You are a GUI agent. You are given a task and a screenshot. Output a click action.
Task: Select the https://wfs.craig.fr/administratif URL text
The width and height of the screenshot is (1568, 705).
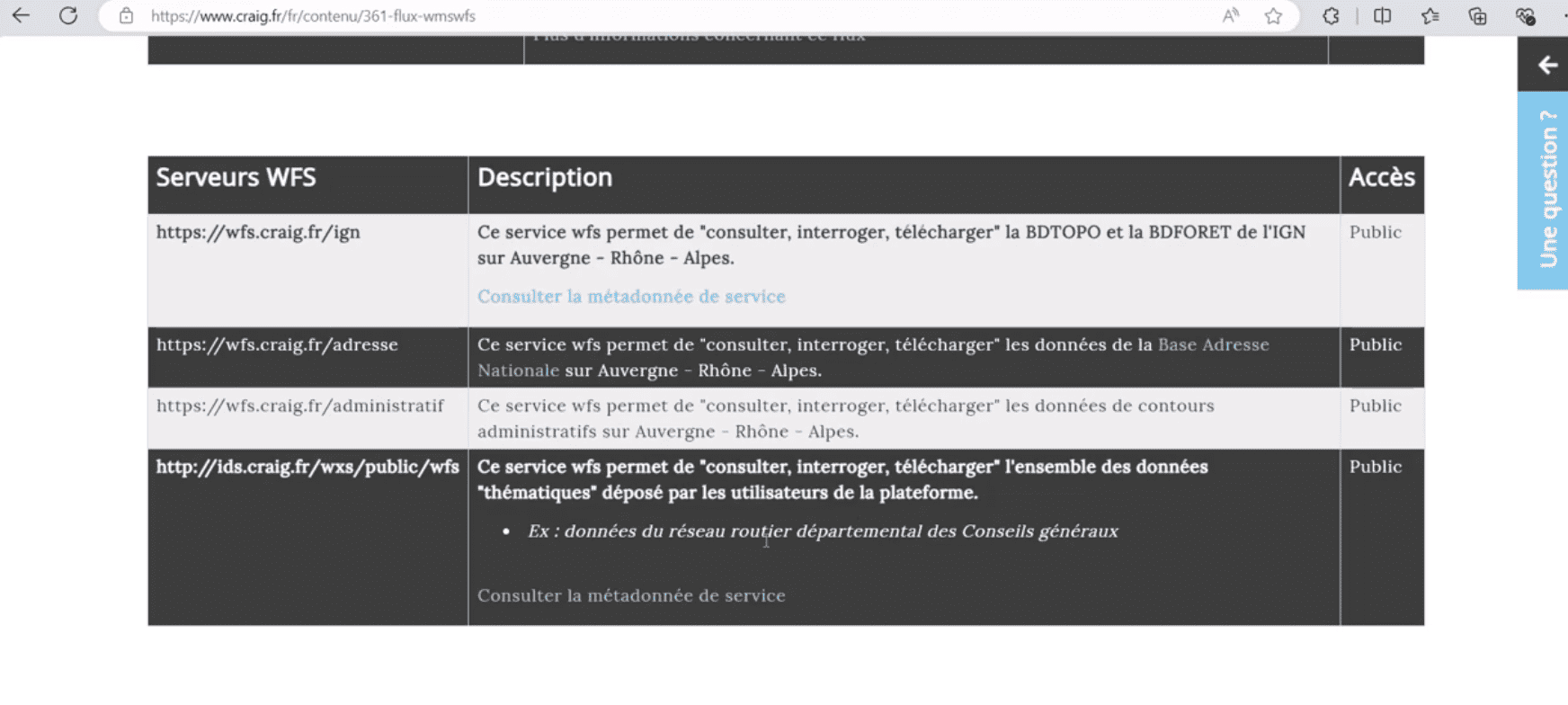tap(300, 406)
